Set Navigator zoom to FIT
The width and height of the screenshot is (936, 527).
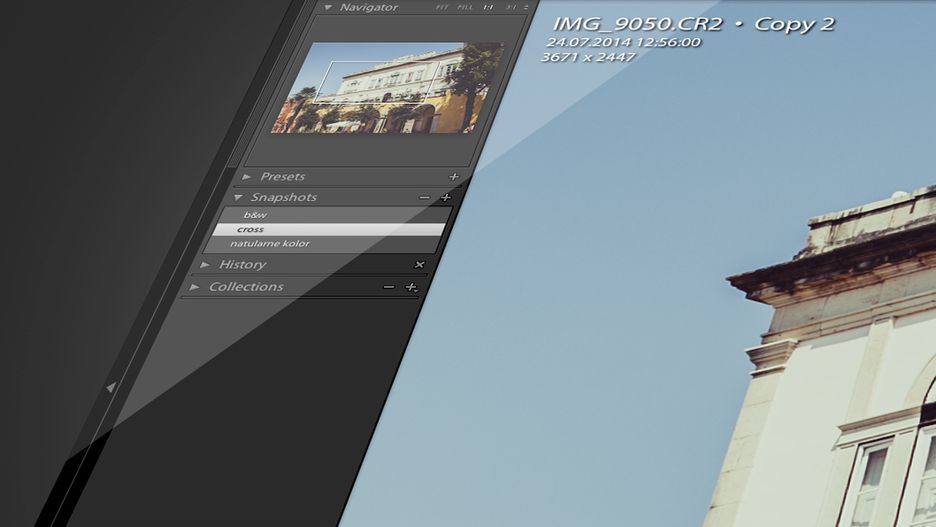(442, 7)
